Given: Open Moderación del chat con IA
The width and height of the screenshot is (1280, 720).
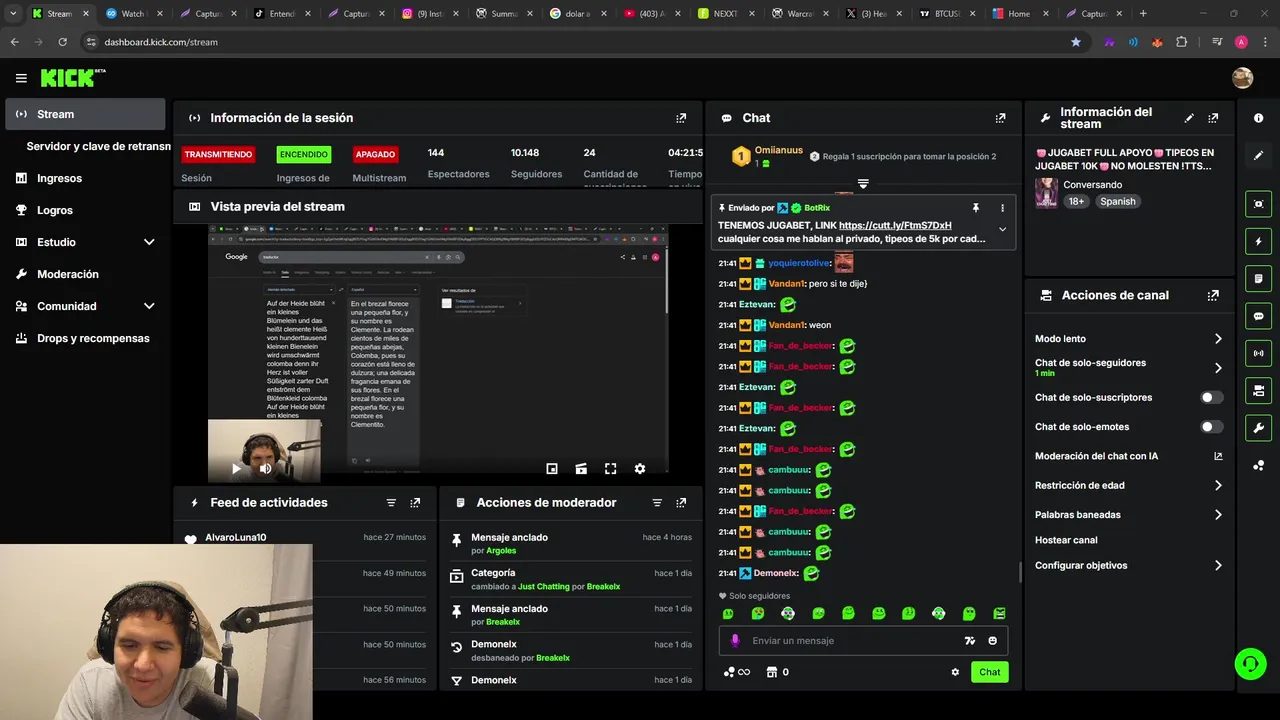Looking at the screenshot, I should [x=1128, y=456].
